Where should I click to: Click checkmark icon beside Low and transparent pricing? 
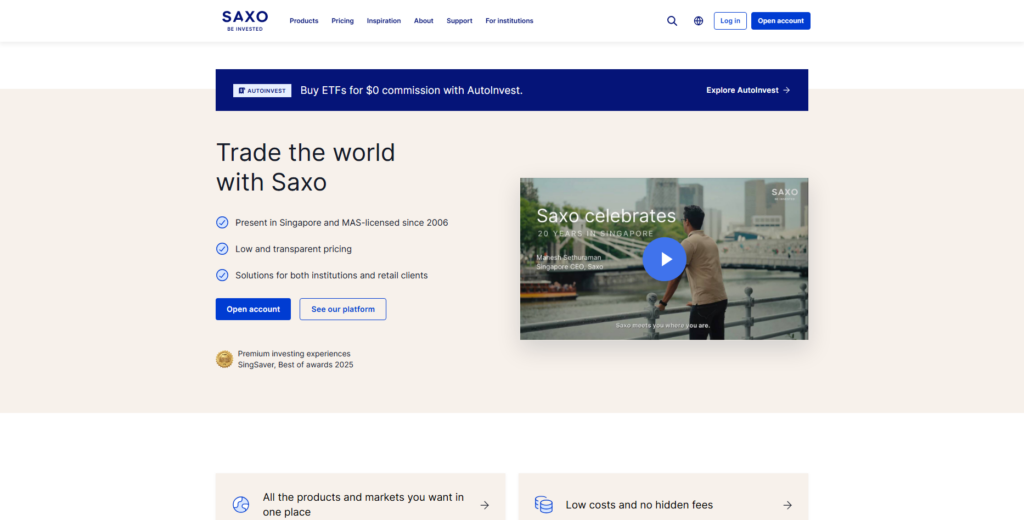pos(222,249)
